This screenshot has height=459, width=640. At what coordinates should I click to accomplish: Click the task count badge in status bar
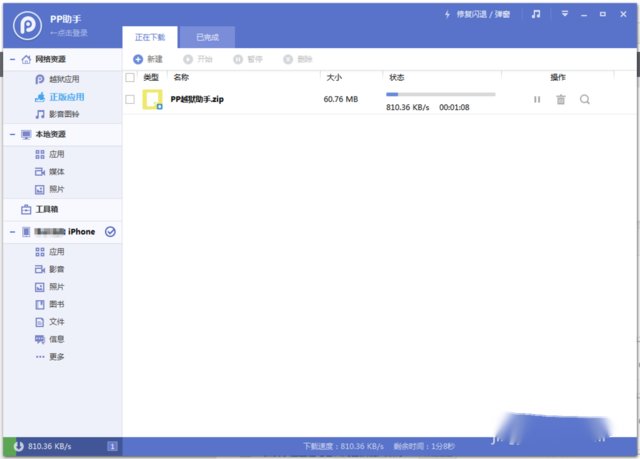click(112, 446)
